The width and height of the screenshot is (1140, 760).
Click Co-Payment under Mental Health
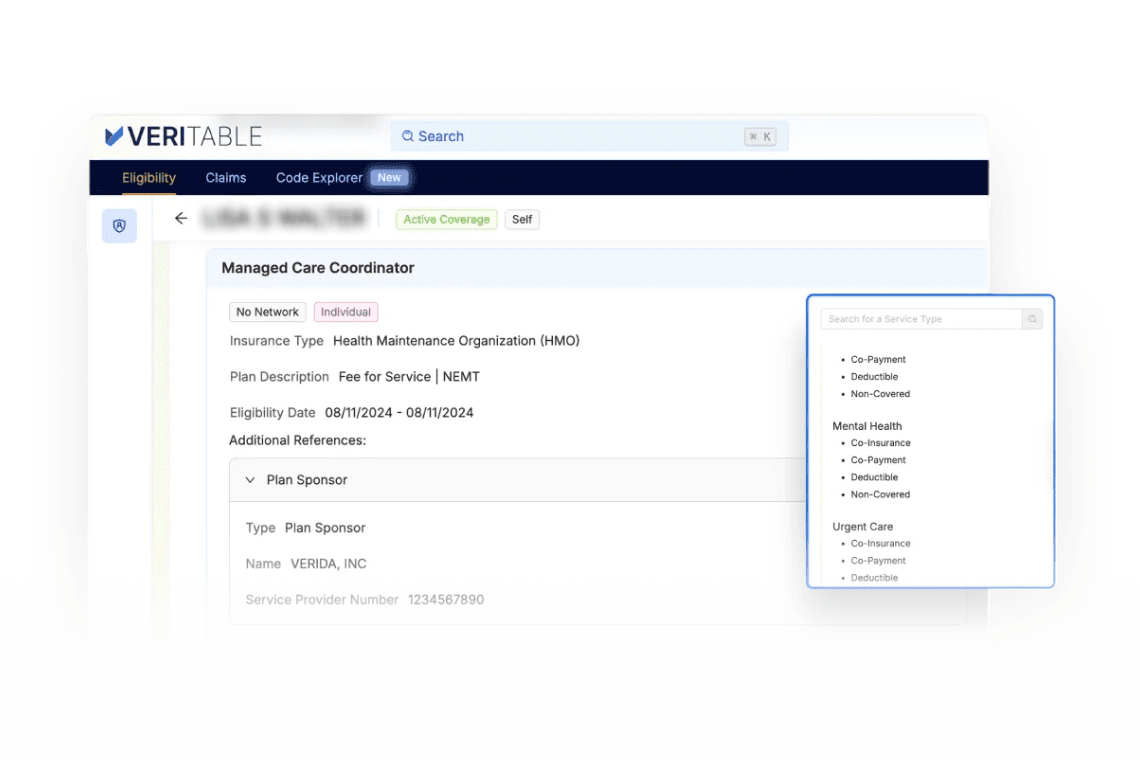[x=878, y=460]
